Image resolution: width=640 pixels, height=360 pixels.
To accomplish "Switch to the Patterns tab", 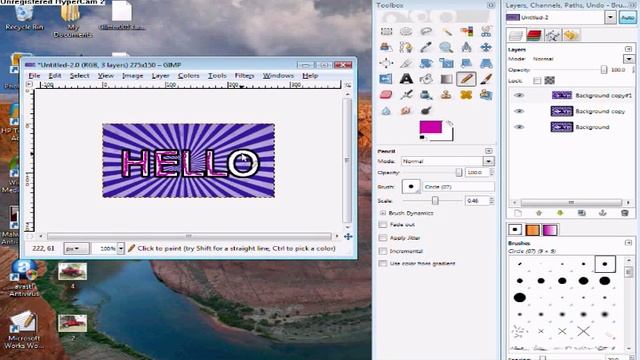I will [x=533, y=230].
